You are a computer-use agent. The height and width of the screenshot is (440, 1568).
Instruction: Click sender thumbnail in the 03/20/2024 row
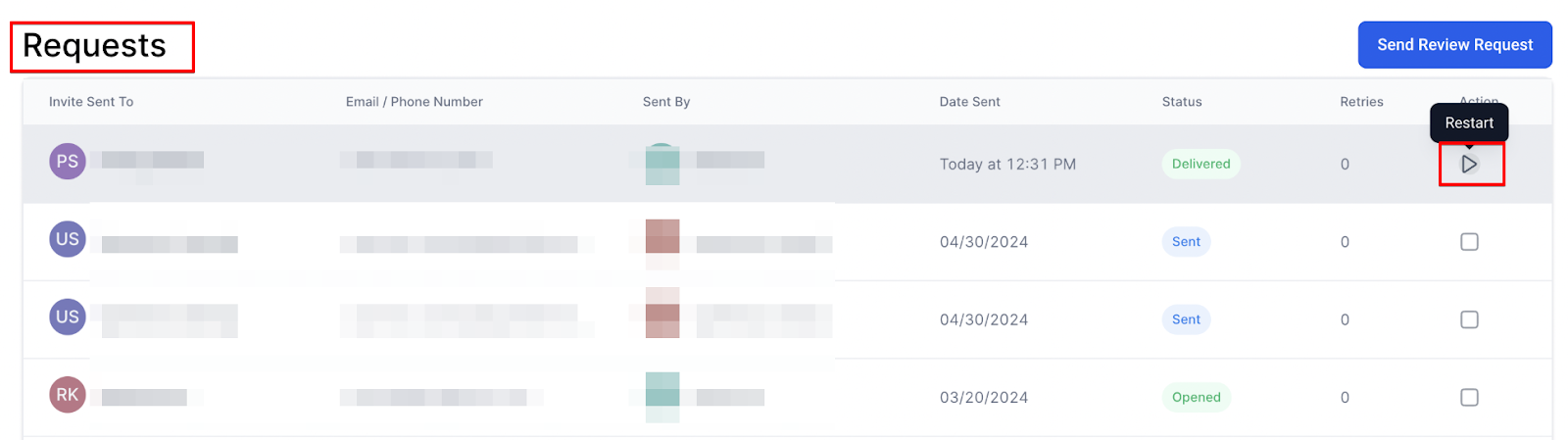pyautogui.click(x=662, y=397)
